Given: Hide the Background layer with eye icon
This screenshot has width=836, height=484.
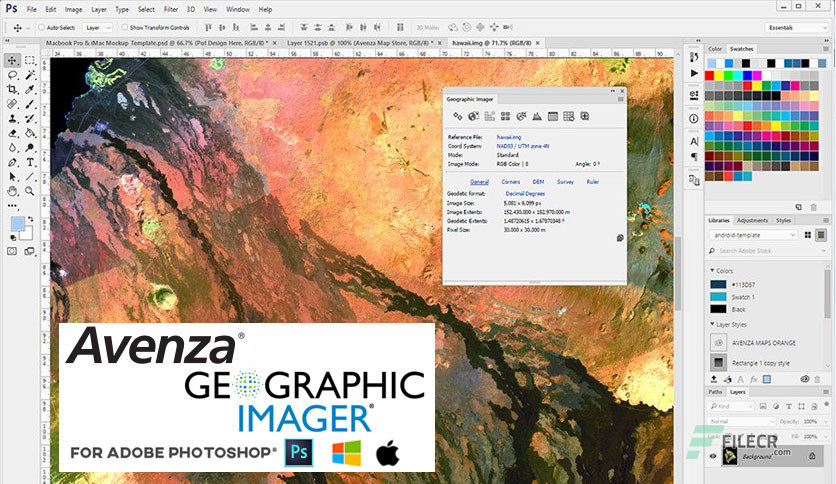Looking at the screenshot, I should coord(713,456).
